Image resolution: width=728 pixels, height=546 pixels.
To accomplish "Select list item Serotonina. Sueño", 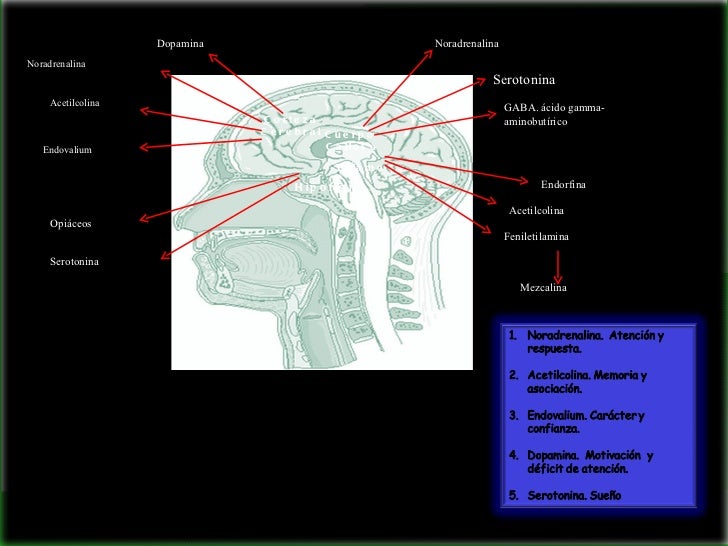I will 565,495.
